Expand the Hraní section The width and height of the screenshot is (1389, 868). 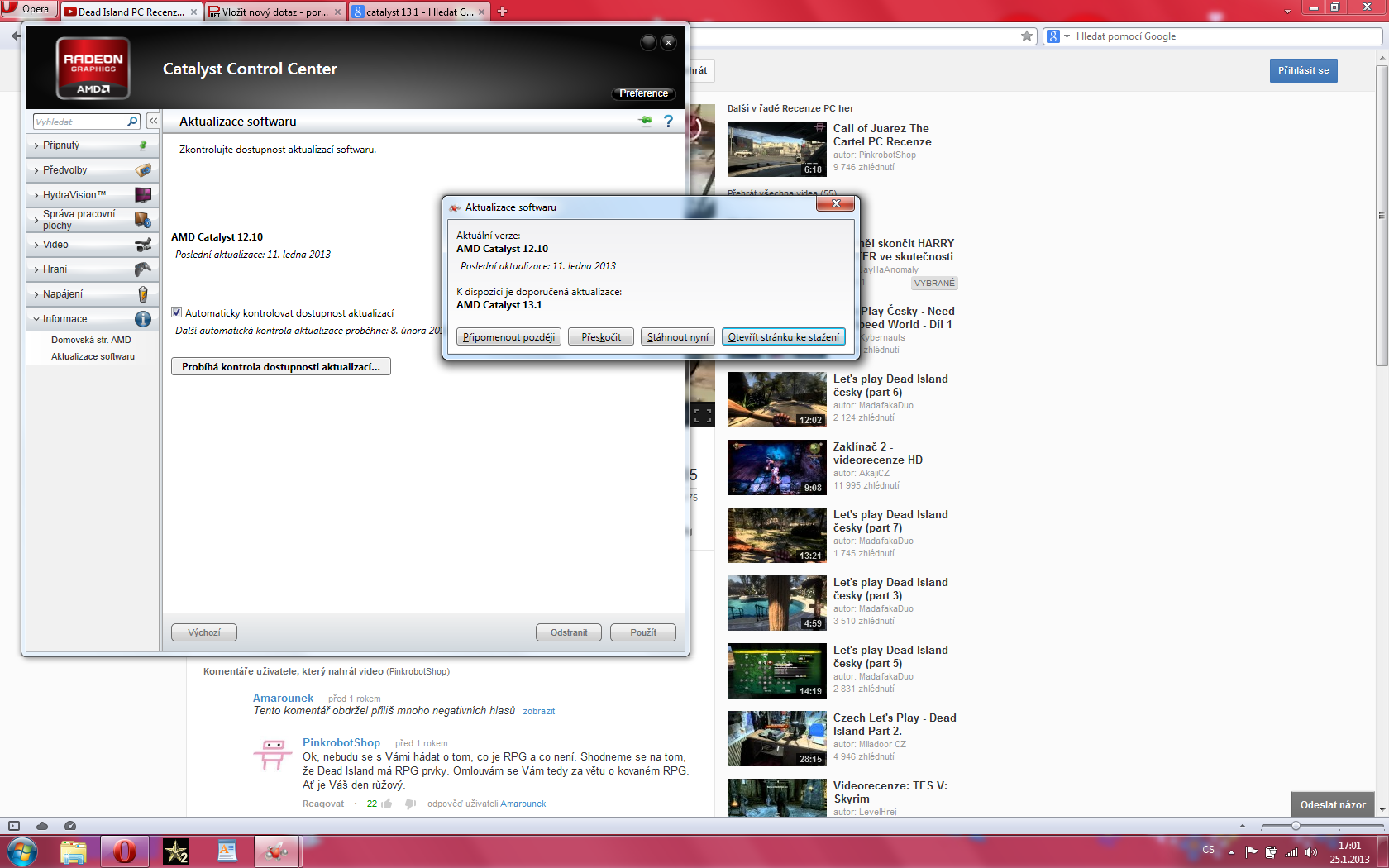click(x=36, y=269)
